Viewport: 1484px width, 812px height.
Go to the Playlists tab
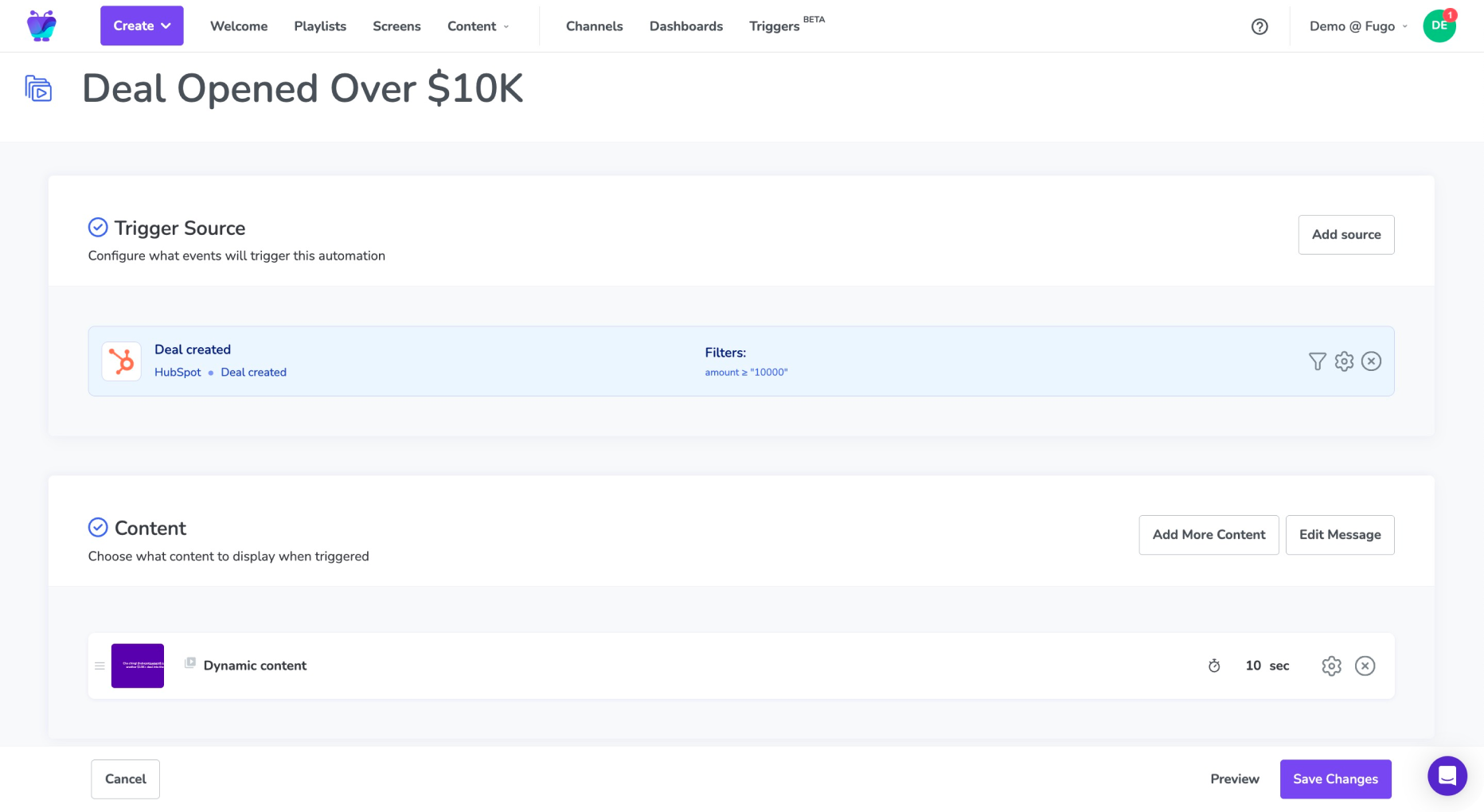[x=320, y=26]
